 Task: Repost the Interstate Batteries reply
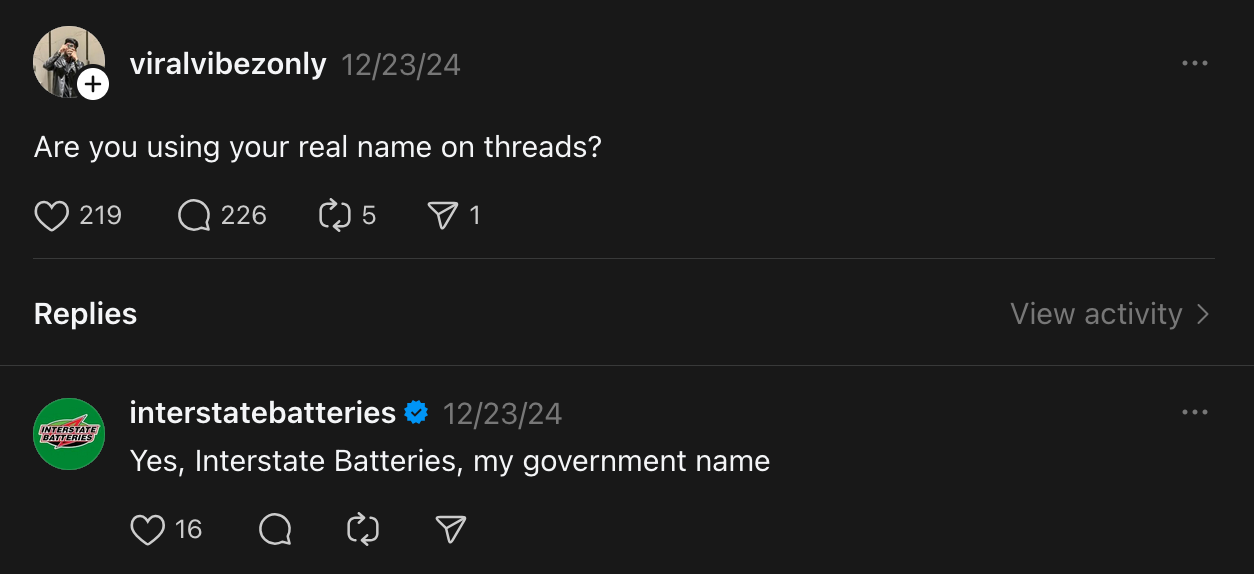(x=363, y=529)
